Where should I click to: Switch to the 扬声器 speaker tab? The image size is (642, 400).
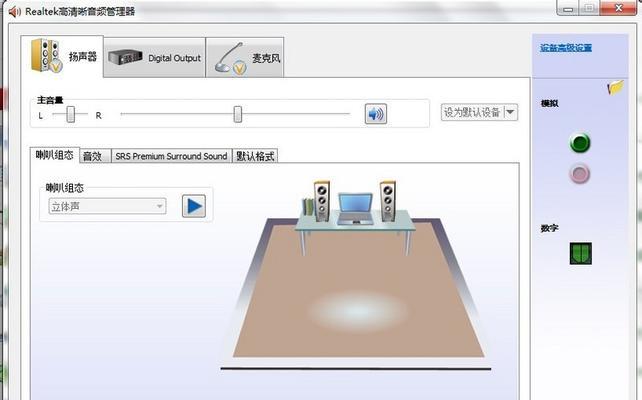click(62, 56)
